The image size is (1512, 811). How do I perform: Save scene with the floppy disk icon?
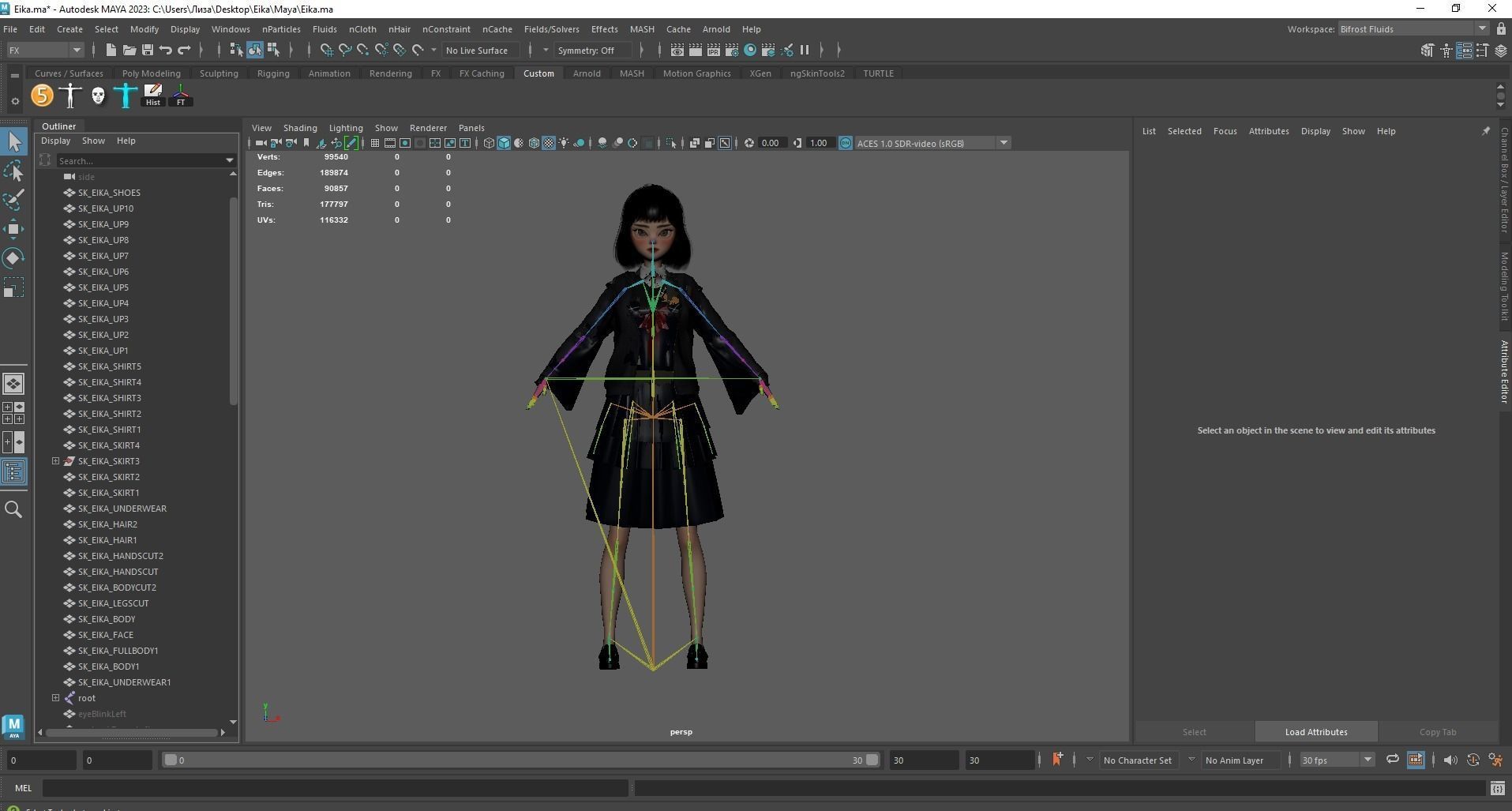tap(147, 50)
